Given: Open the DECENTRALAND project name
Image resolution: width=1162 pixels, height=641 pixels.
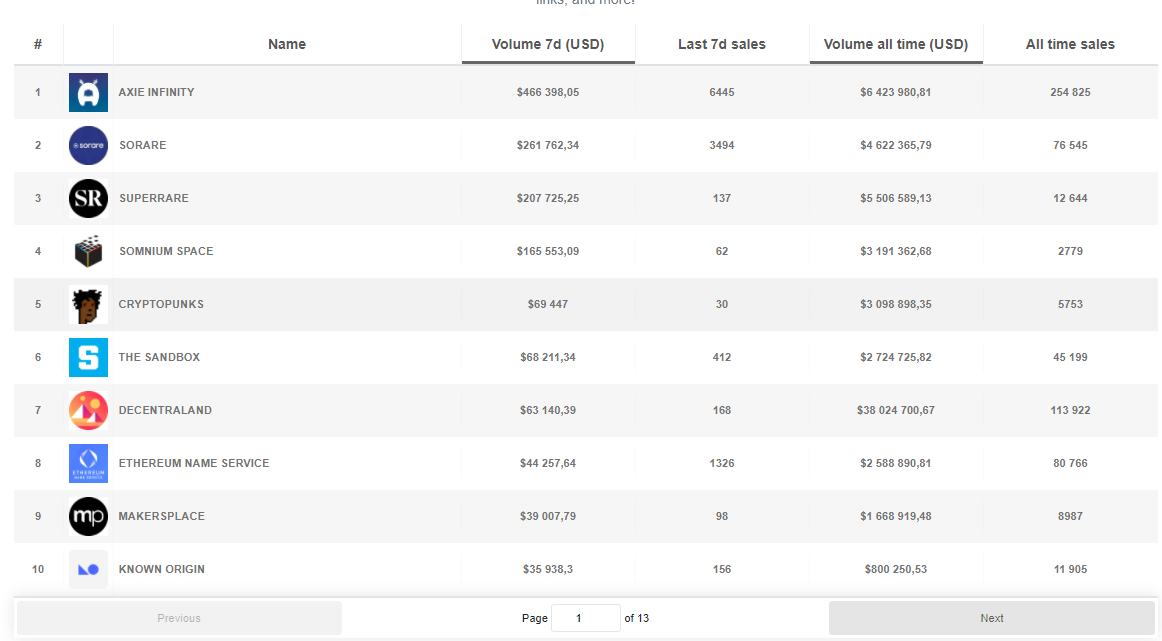Looking at the screenshot, I should [x=165, y=410].
